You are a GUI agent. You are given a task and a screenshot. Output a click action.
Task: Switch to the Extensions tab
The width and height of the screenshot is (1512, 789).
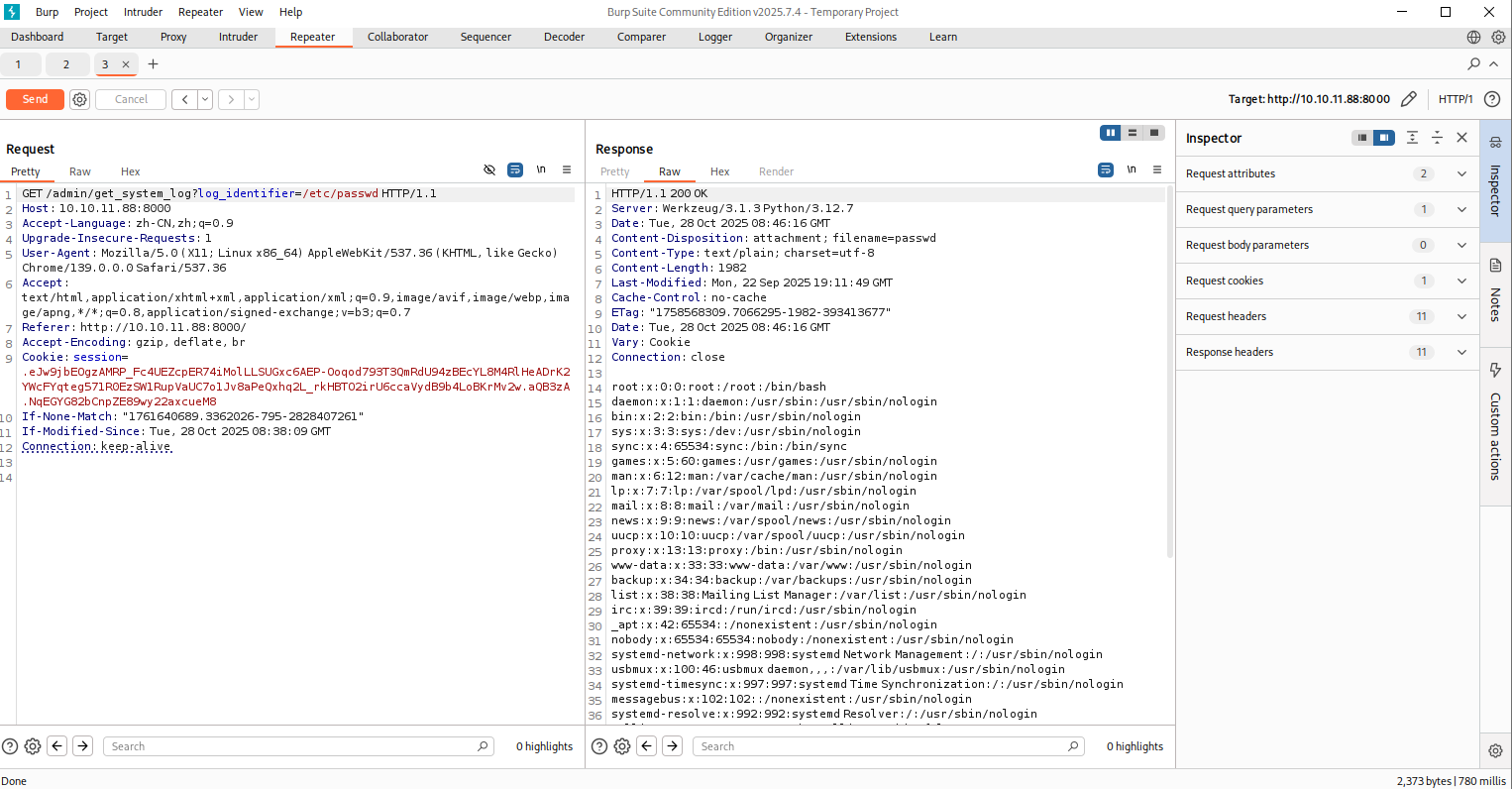871,37
